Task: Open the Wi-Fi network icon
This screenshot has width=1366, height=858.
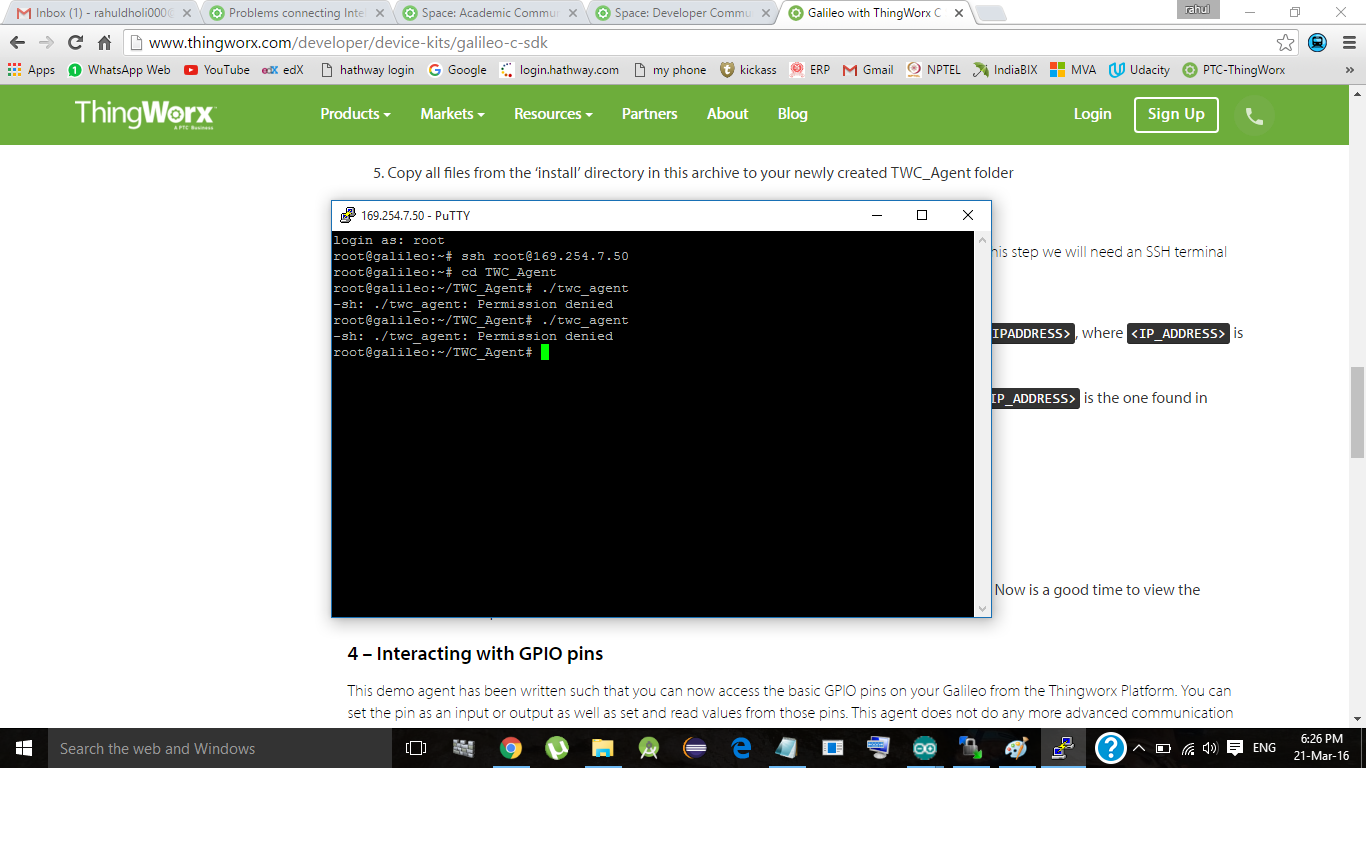Action: tap(1188, 748)
